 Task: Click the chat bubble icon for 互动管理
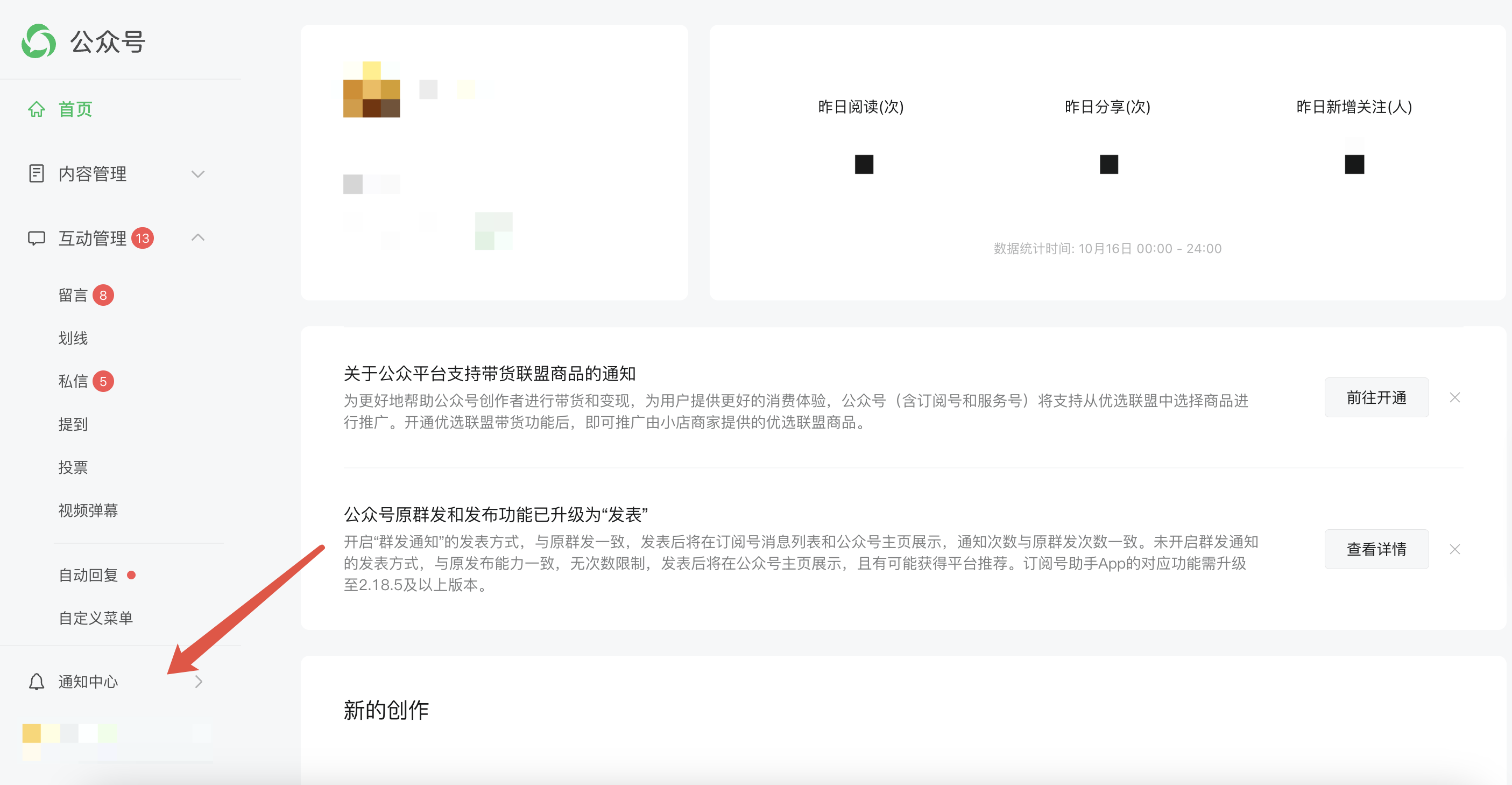37,239
